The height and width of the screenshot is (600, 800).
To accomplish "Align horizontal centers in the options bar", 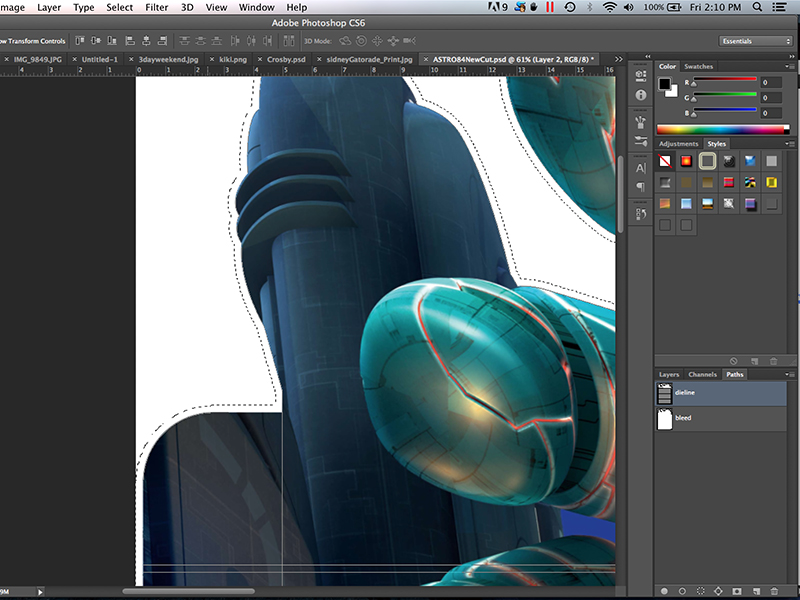I will (x=146, y=41).
